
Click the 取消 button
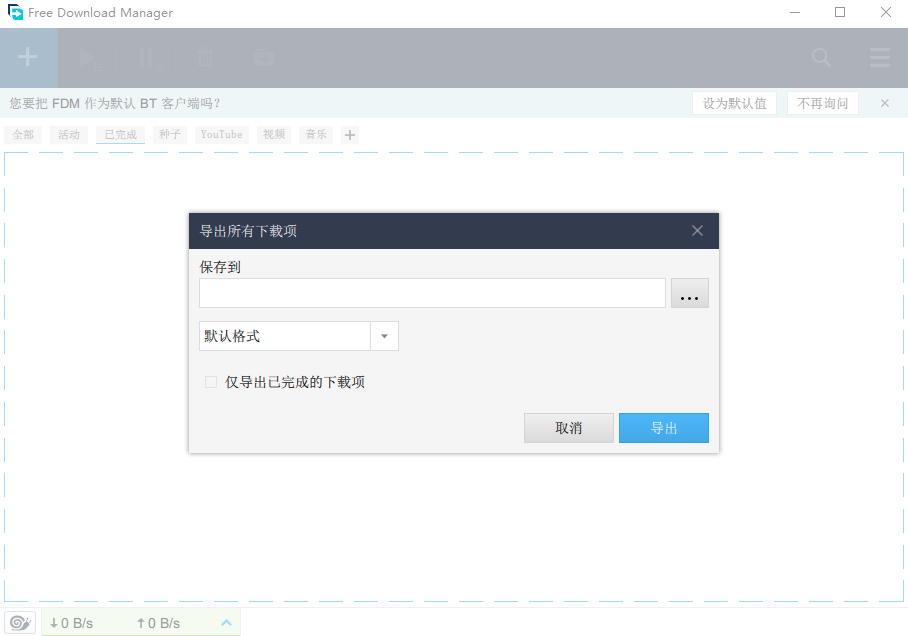pos(569,428)
